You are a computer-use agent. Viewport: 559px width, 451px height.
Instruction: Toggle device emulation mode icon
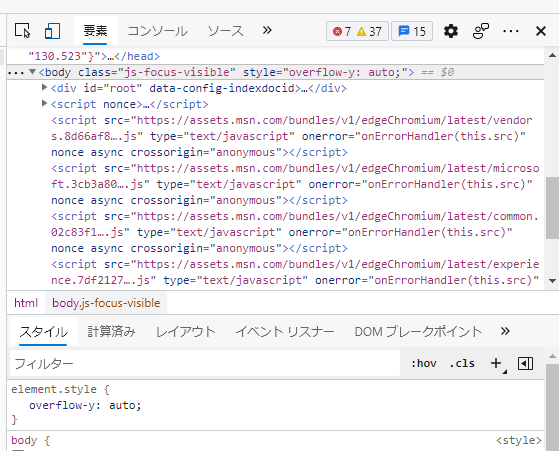[x=52, y=31]
